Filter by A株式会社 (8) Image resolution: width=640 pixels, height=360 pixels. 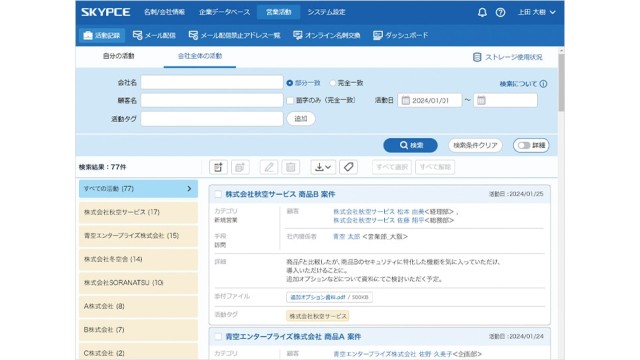pyautogui.click(x=138, y=306)
